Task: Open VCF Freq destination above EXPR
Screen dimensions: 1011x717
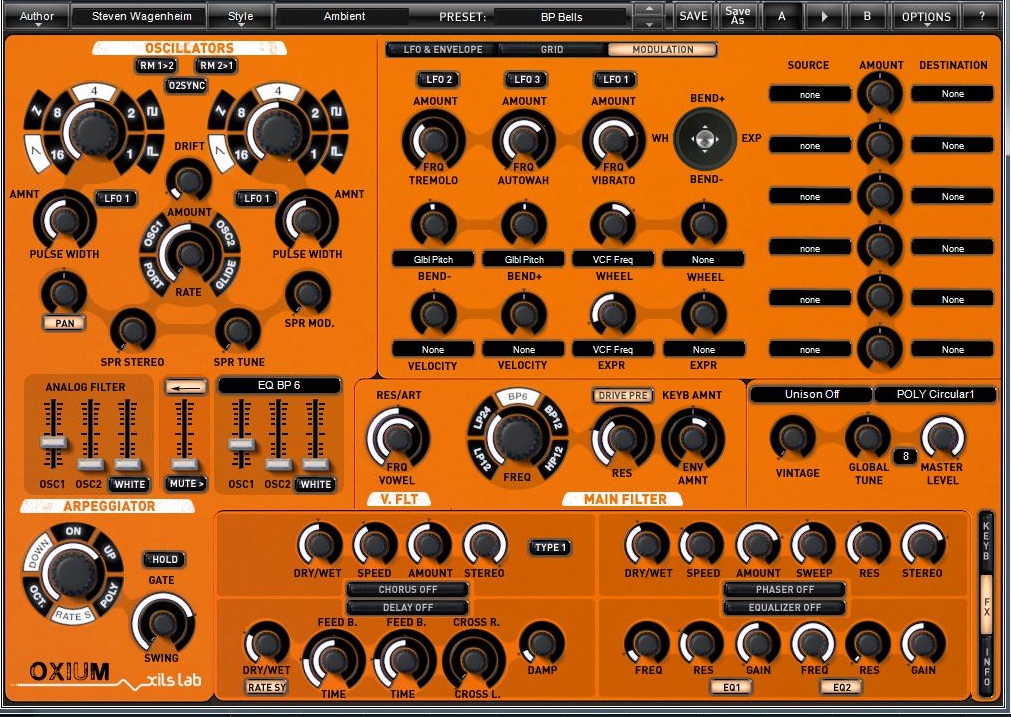Action: [x=613, y=349]
